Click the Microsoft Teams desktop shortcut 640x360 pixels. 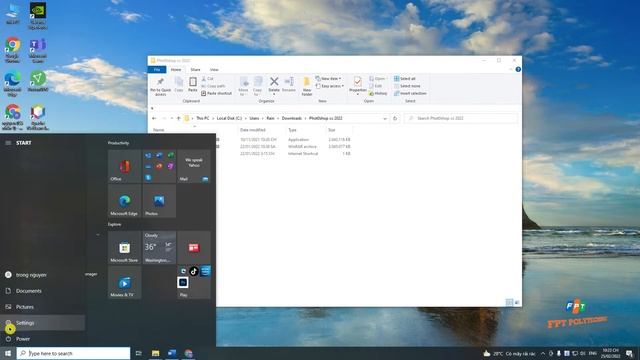38,50
